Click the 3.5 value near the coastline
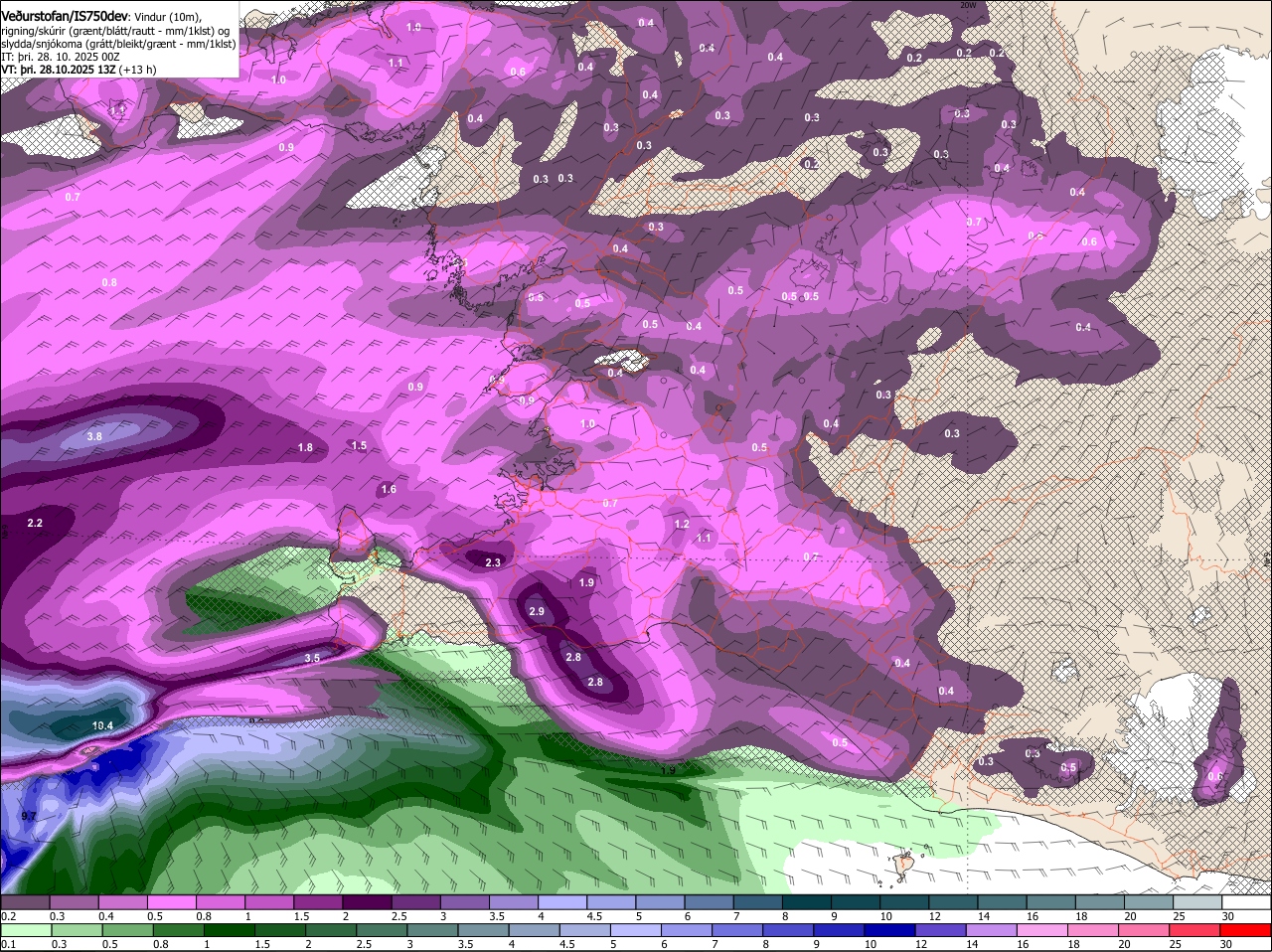This screenshot has height=952, width=1272. 312,658
